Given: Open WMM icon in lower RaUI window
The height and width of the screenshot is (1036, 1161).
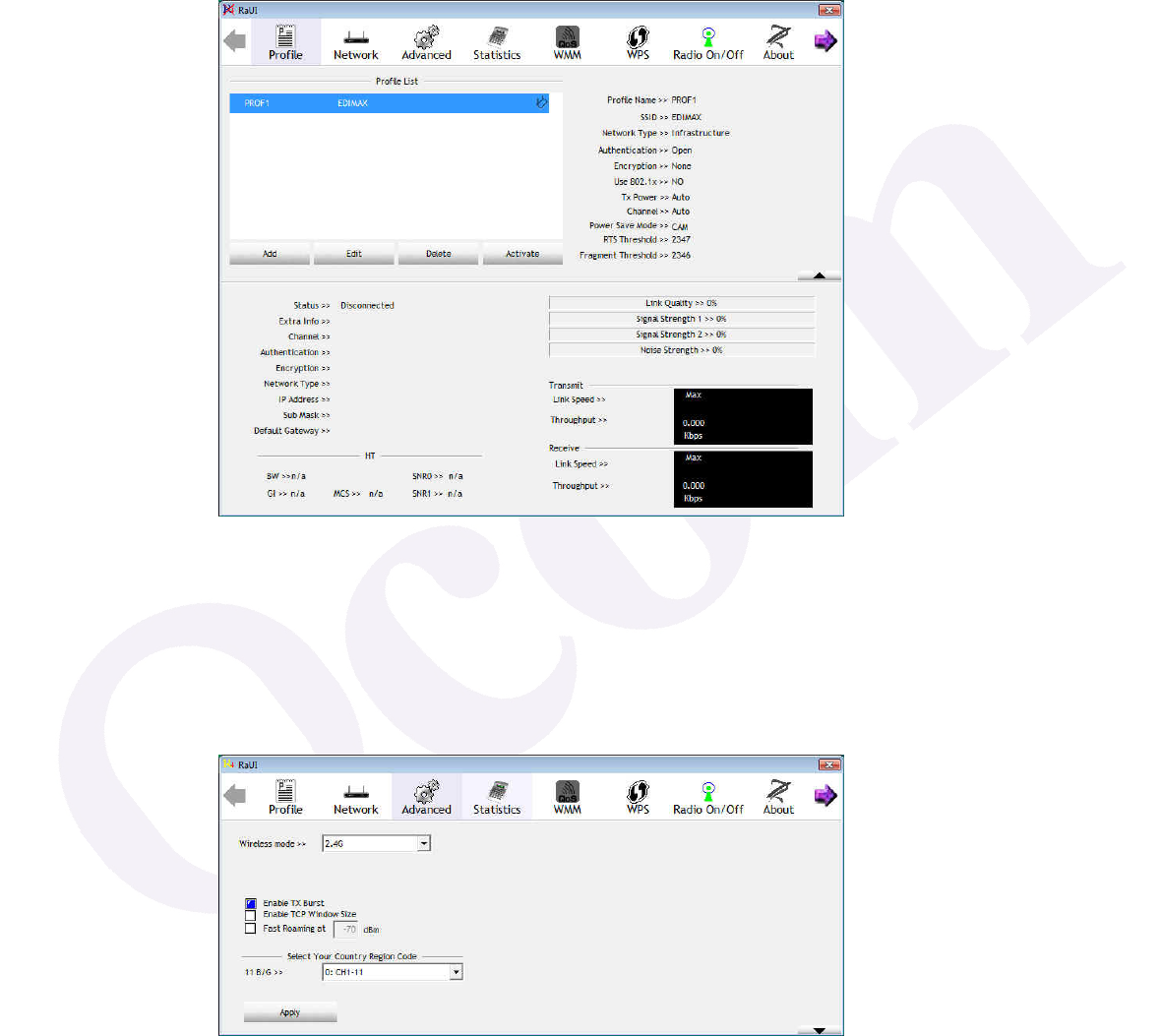Looking at the screenshot, I should [x=567, y=797].
